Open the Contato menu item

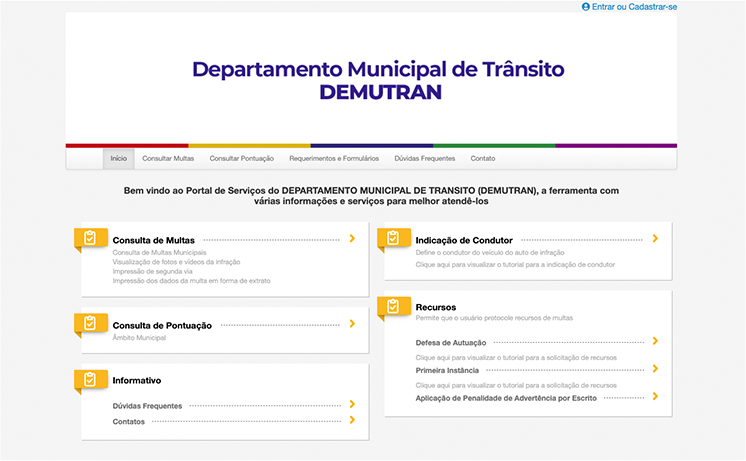click(483, 158)
